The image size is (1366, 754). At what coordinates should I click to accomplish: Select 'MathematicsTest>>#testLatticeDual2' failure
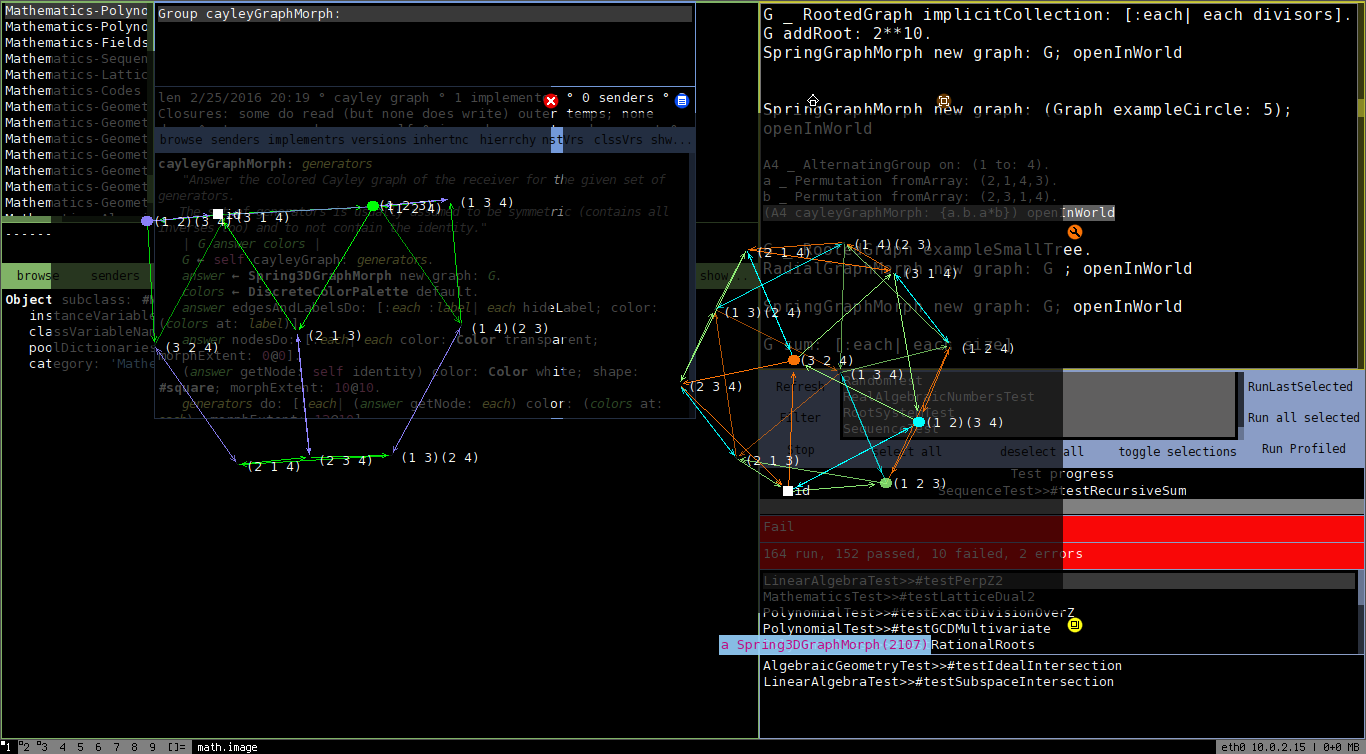1058,597
